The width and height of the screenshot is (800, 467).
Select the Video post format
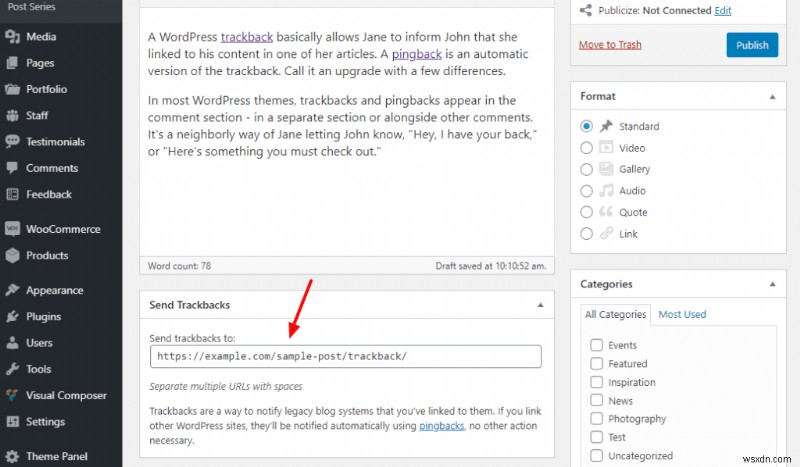coord(586,148)
